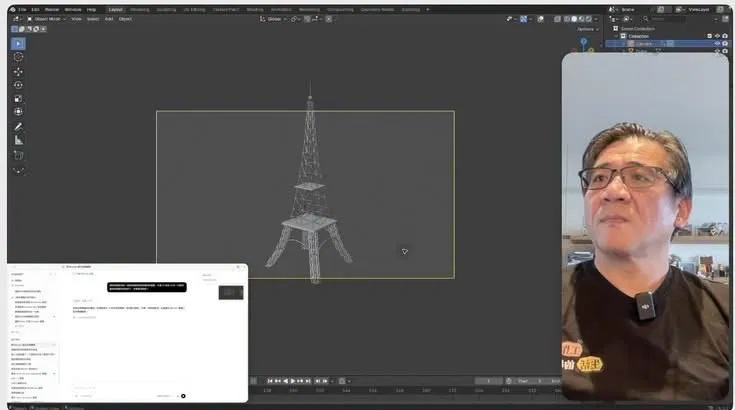Open the 3D viewport editor type selector
This screenshot has width=735, height=410.
click(x=17, y=19)
